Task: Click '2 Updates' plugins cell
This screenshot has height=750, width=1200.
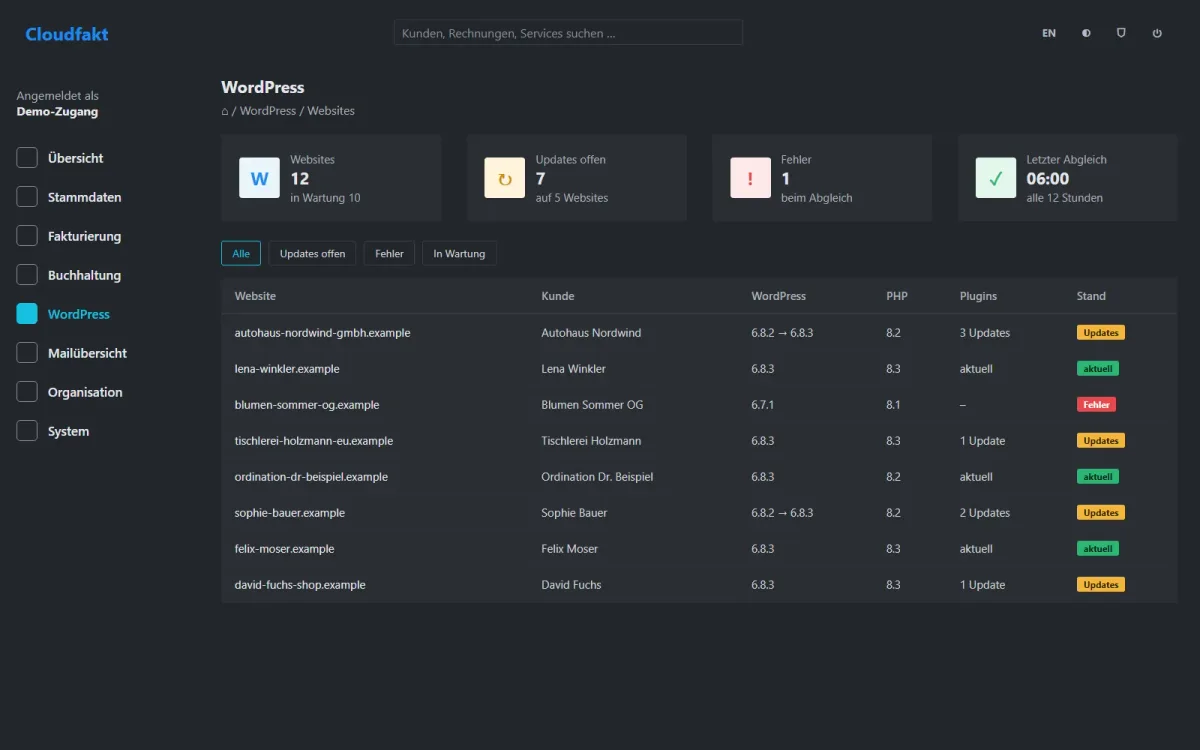Action: pos(985,512)
